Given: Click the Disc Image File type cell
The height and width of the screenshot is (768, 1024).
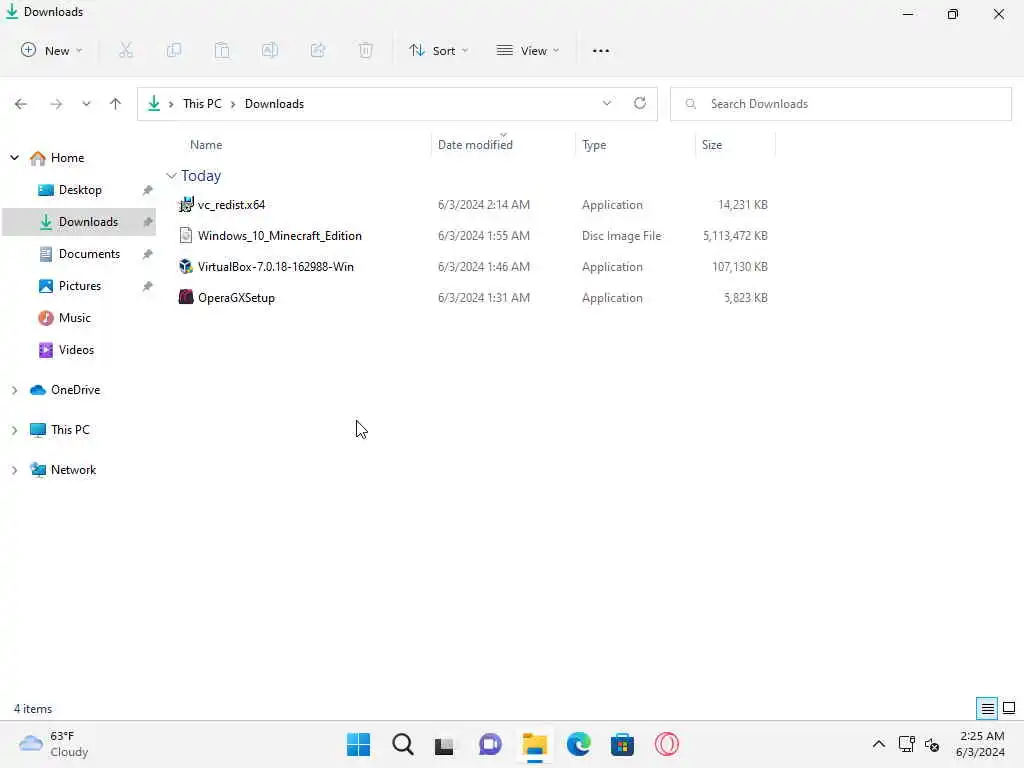Looking at the screenshot, I should tap(621, 236).
